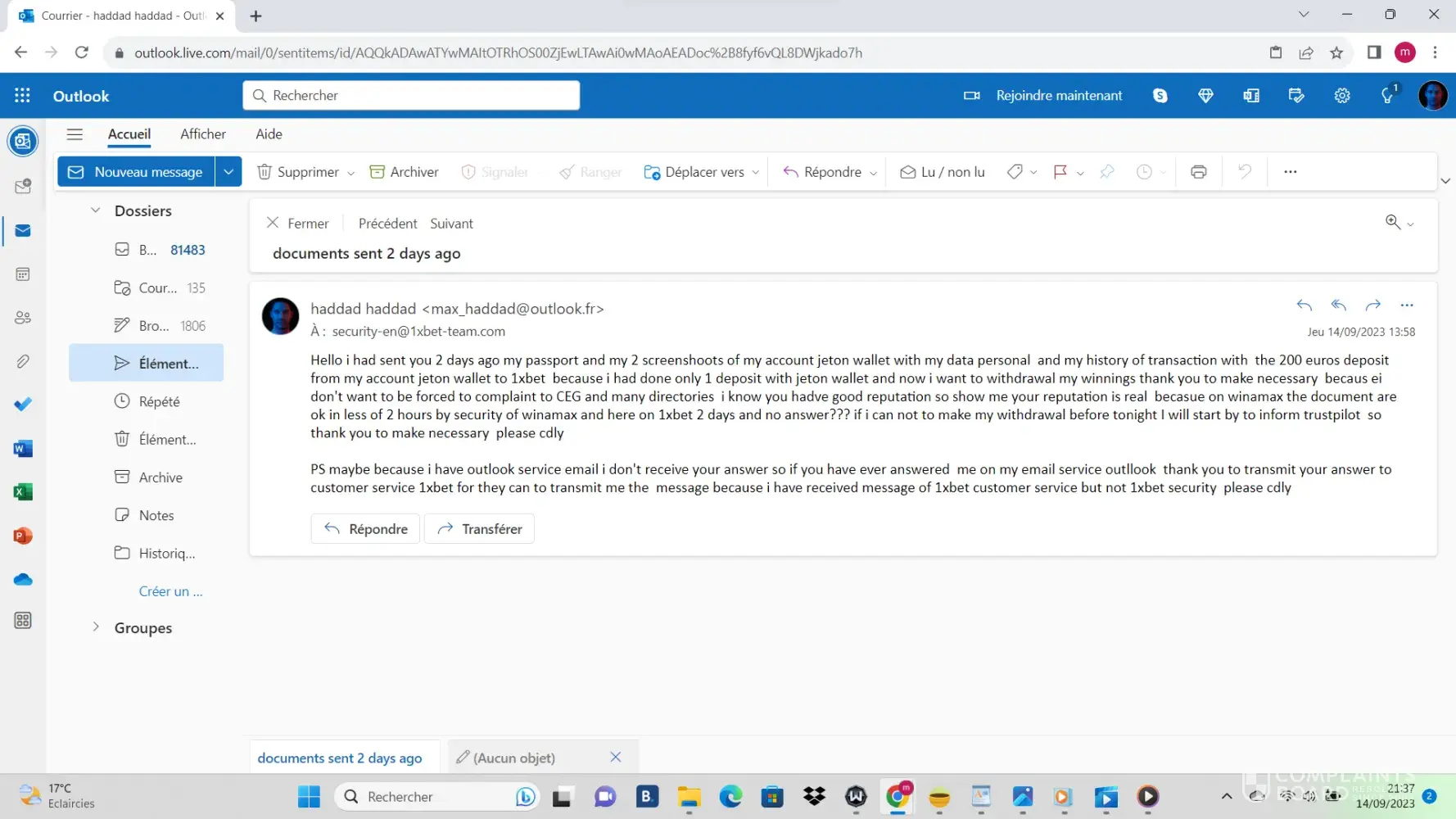Expand the Supprimer dropdown arrow

[351, 173]
